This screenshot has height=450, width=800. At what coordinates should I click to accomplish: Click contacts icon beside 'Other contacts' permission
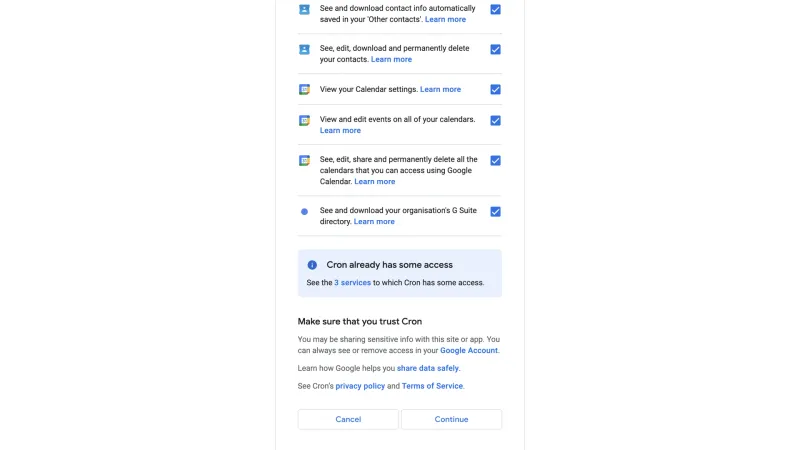click(x=304, y=9)
